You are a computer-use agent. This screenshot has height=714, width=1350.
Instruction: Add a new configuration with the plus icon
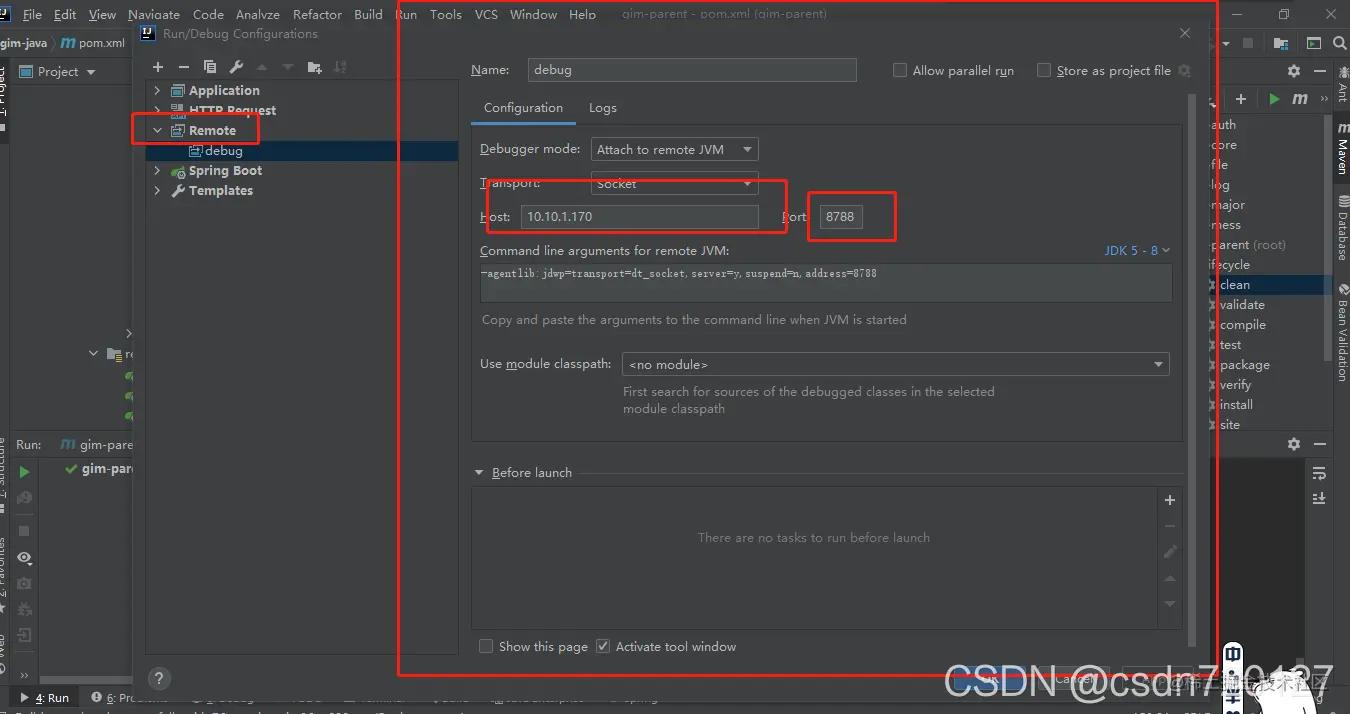(x=158, y=67)
